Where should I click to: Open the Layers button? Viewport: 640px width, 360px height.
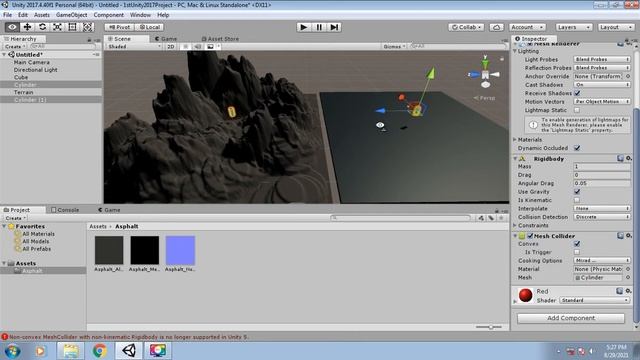(574, 27)
